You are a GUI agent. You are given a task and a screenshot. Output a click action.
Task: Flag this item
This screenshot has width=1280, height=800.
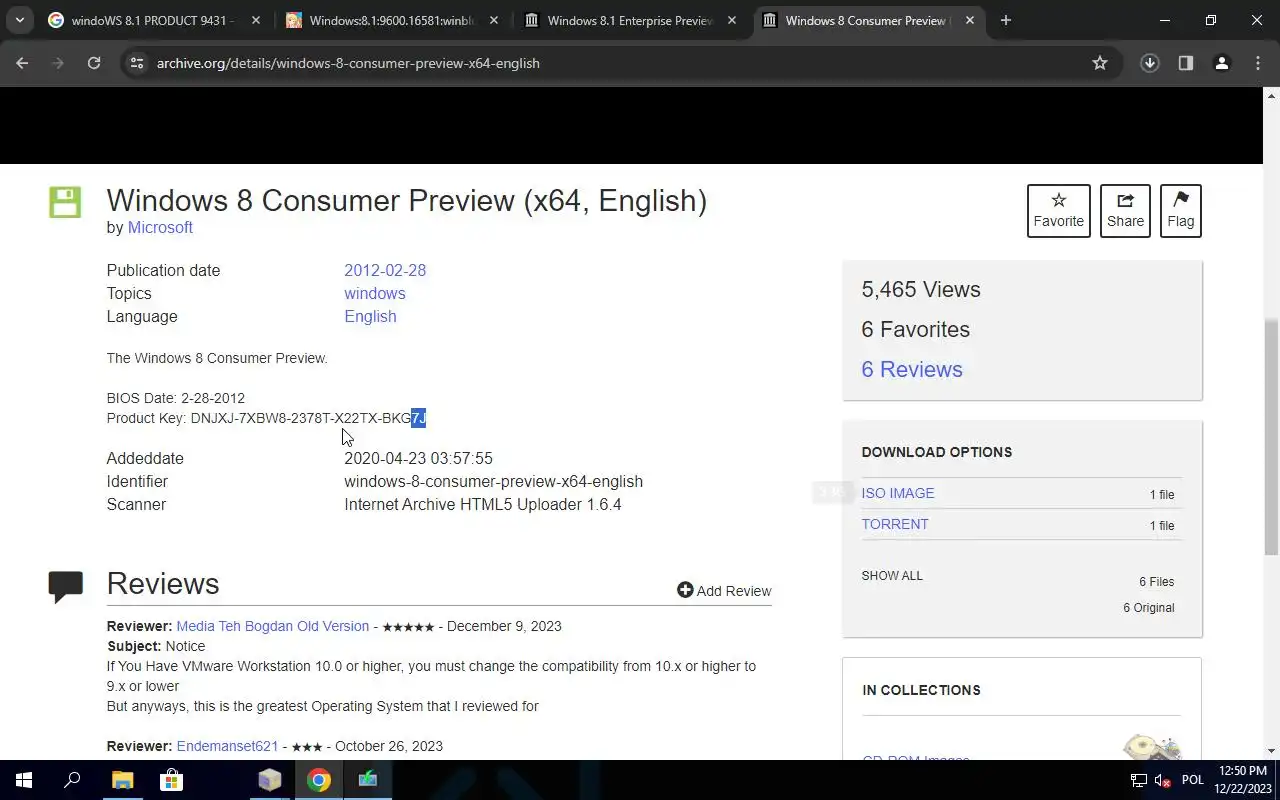[1180, 210]
